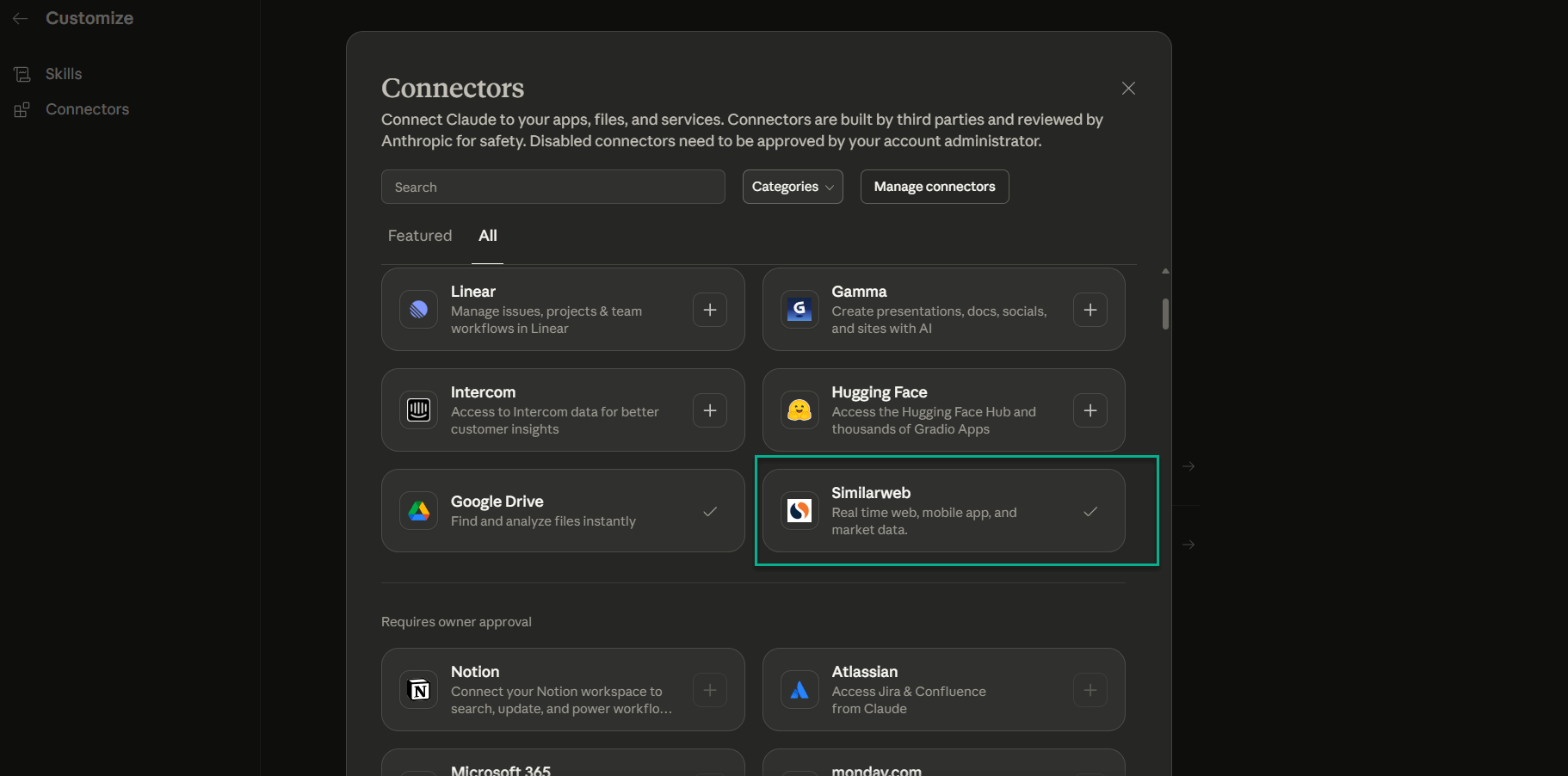Open the Intercom connector title
Image resolution: width=1568 pixels, height=776 pixels.
click(x=483, y=392)
